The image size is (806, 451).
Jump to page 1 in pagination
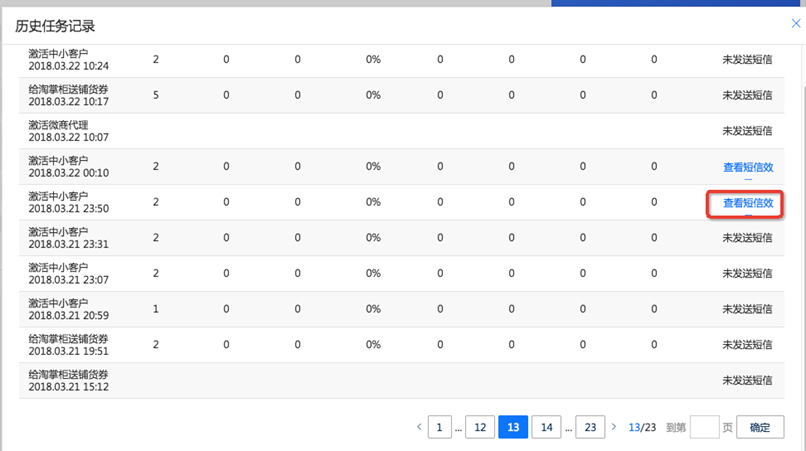pyautogui.click(x=439, y=427)
